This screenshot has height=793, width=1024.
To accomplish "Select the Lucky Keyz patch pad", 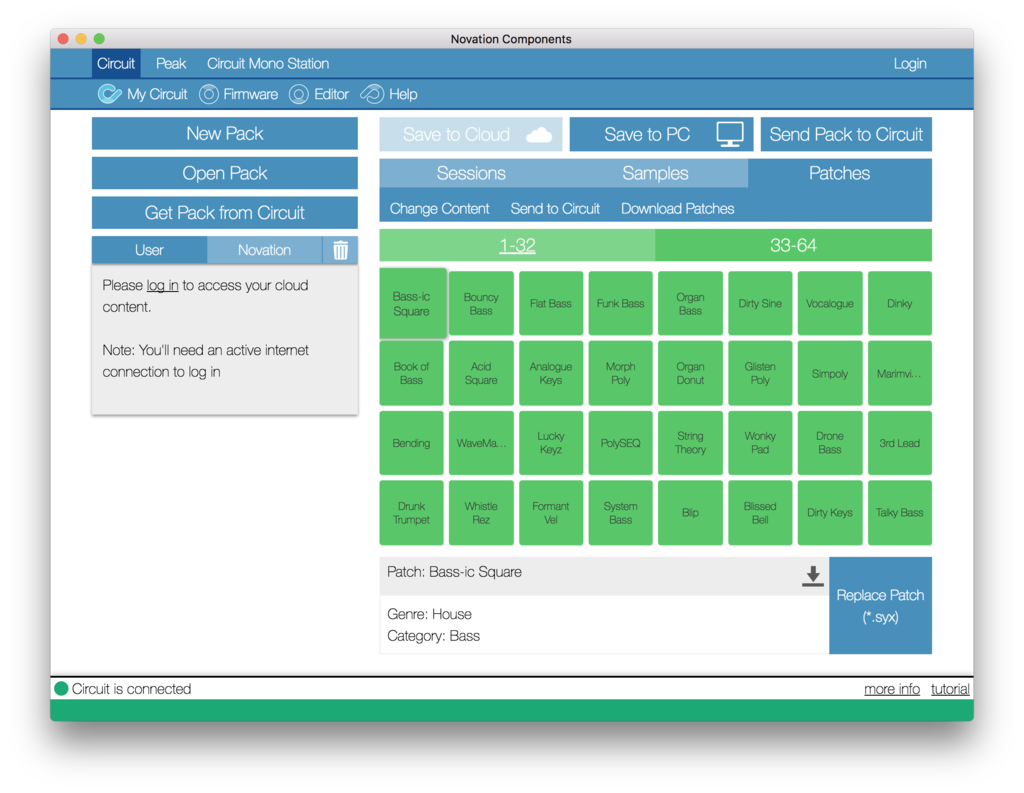I will 551,443.
